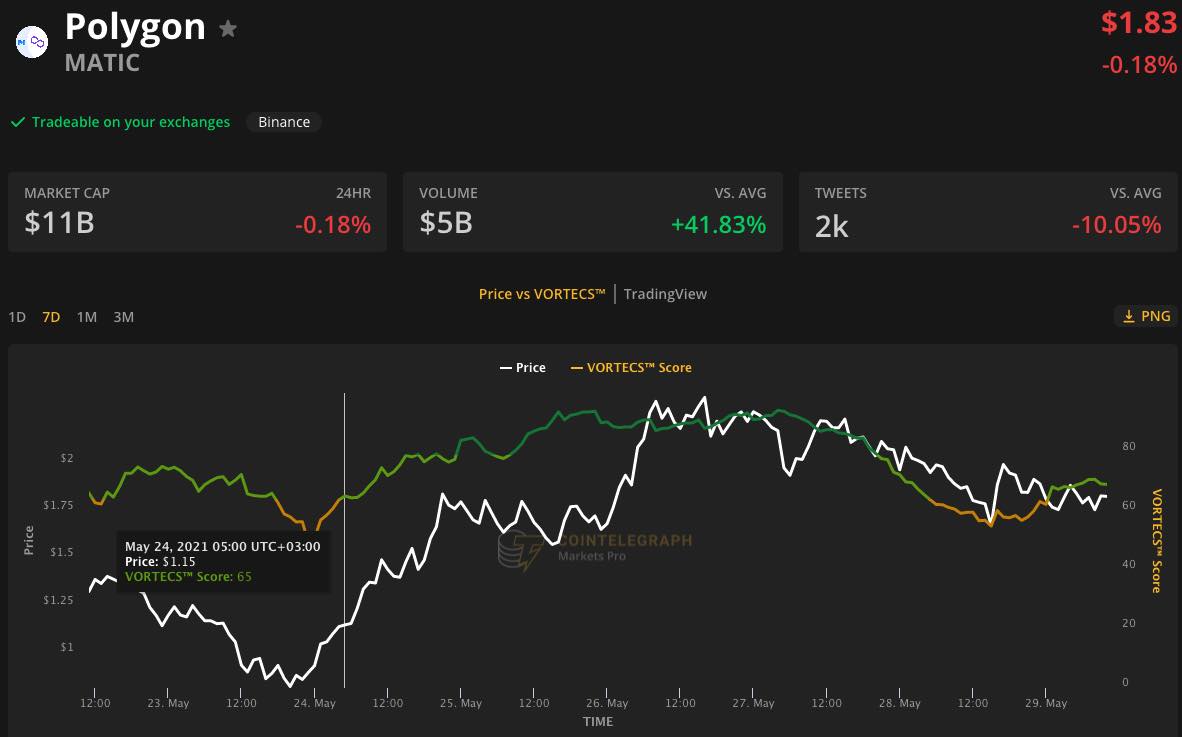Select the 3M time range
Image resolution: width=1182 pixels, height=737 pixels.
click(124, 317)
